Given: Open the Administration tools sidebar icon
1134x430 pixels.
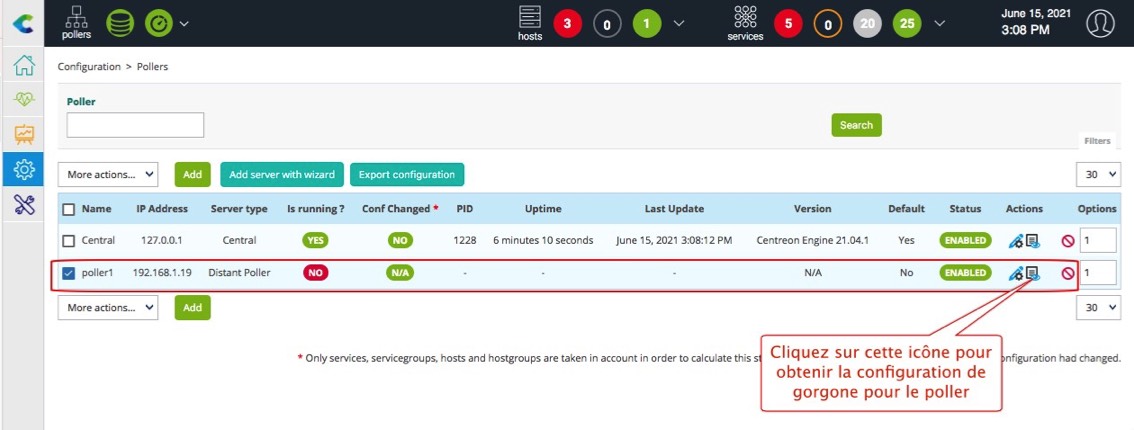Looking at the screenshot, I should 23,205.
